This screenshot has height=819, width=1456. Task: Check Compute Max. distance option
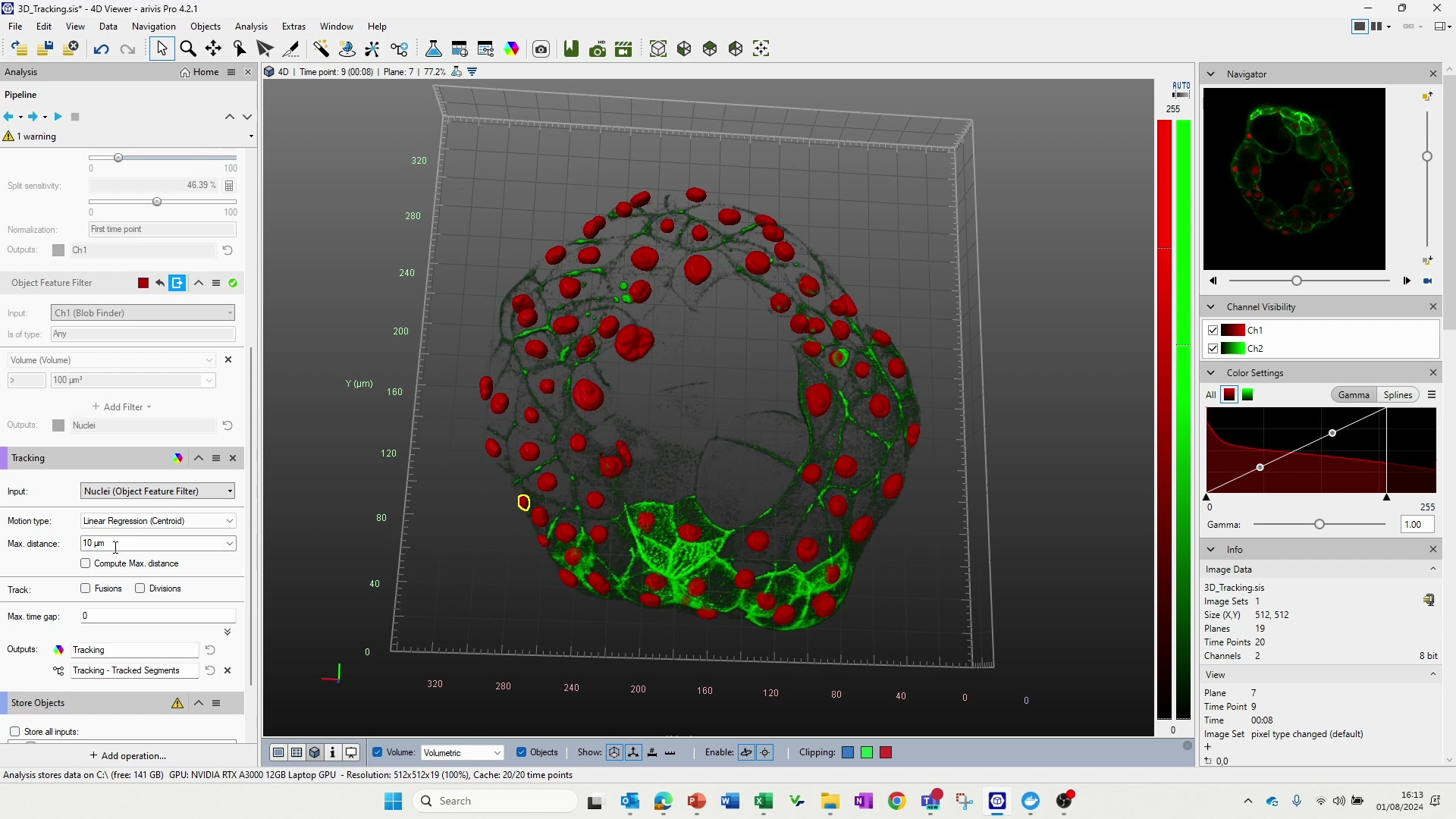(x=86, y=563)
